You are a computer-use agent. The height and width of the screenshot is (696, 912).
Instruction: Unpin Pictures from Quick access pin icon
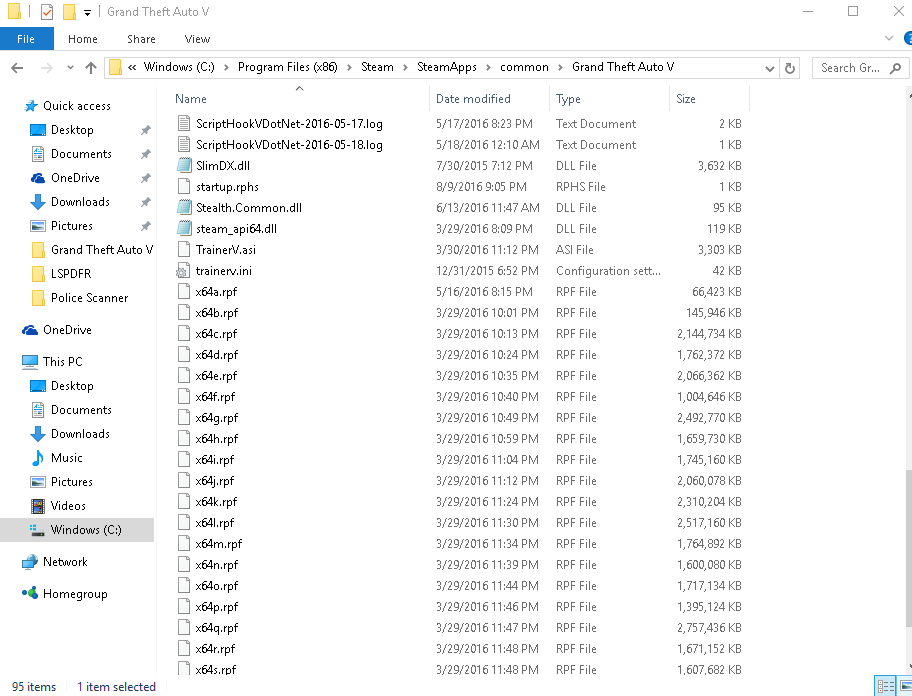point(145,226)
